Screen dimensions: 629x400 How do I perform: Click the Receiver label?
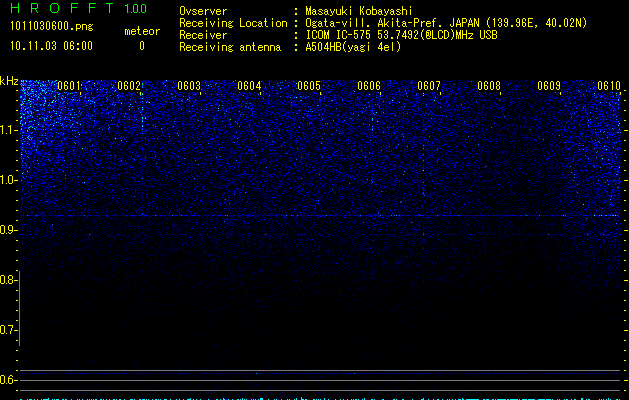click(x=203, y=35)
